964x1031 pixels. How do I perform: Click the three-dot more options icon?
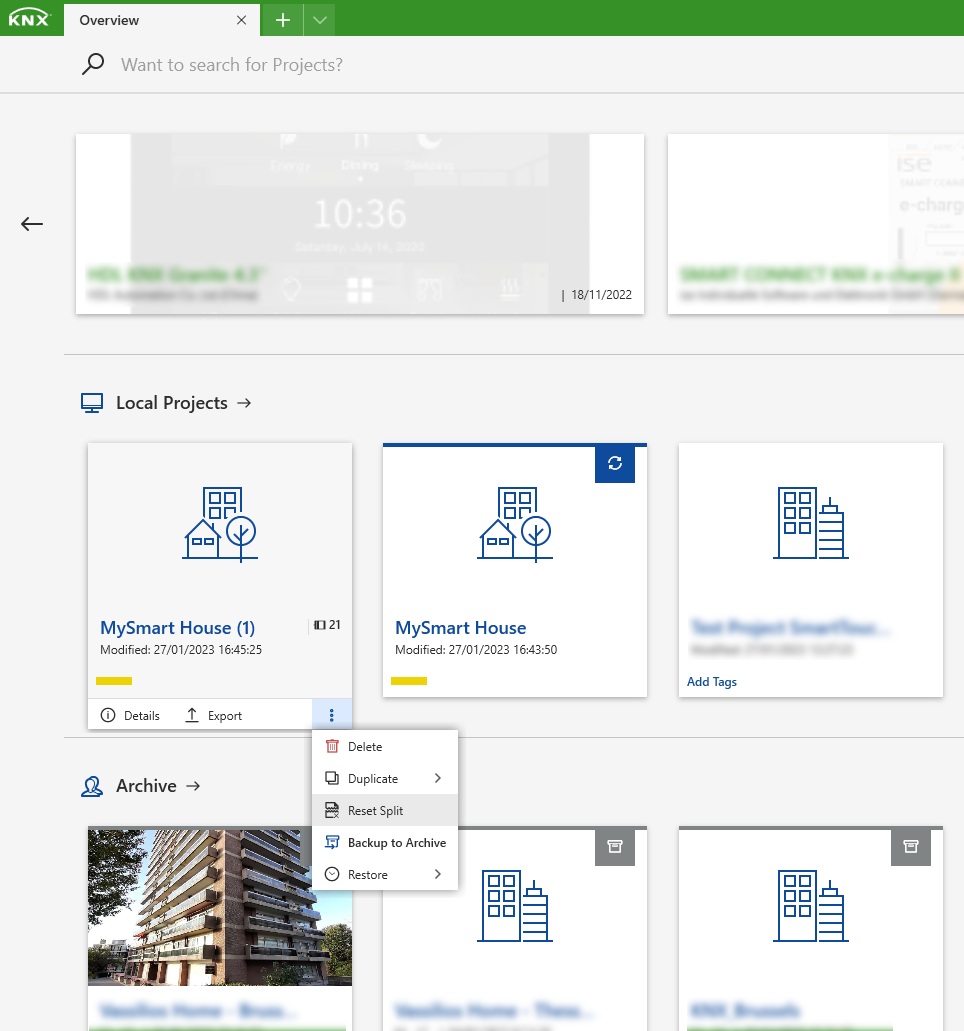tap(331, 714)
